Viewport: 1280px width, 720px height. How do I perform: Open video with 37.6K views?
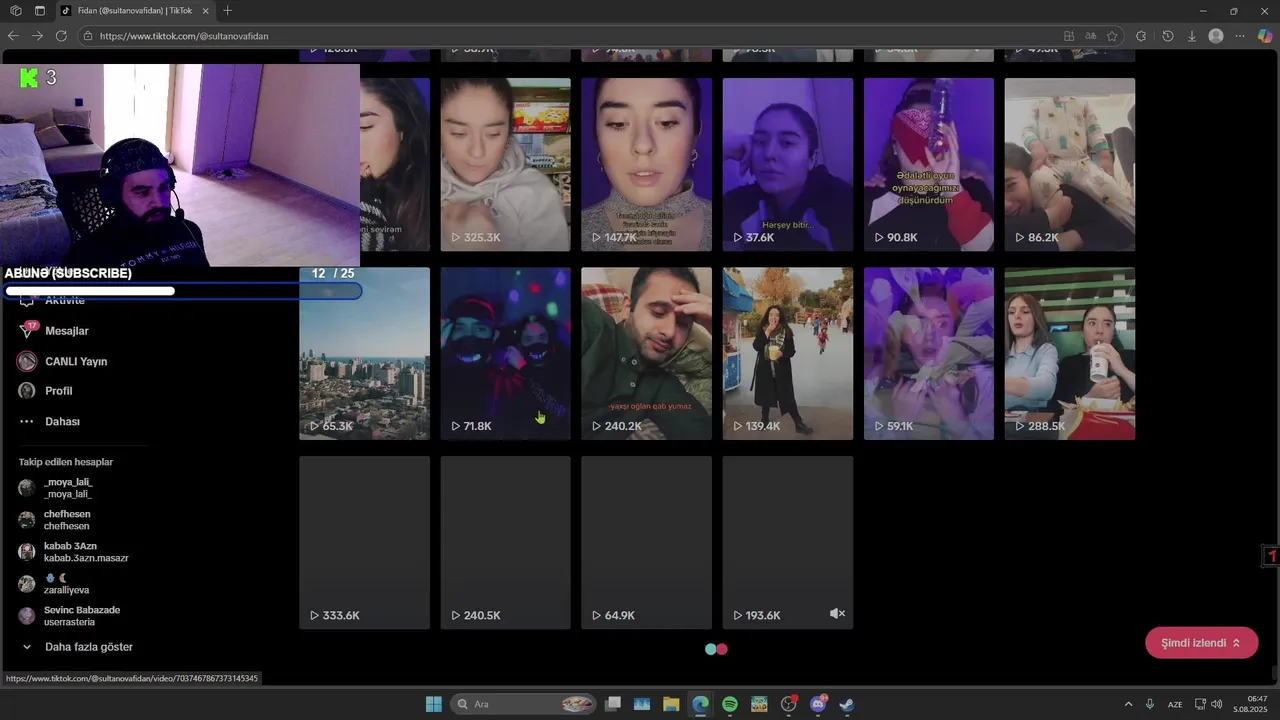pos(788,165)
